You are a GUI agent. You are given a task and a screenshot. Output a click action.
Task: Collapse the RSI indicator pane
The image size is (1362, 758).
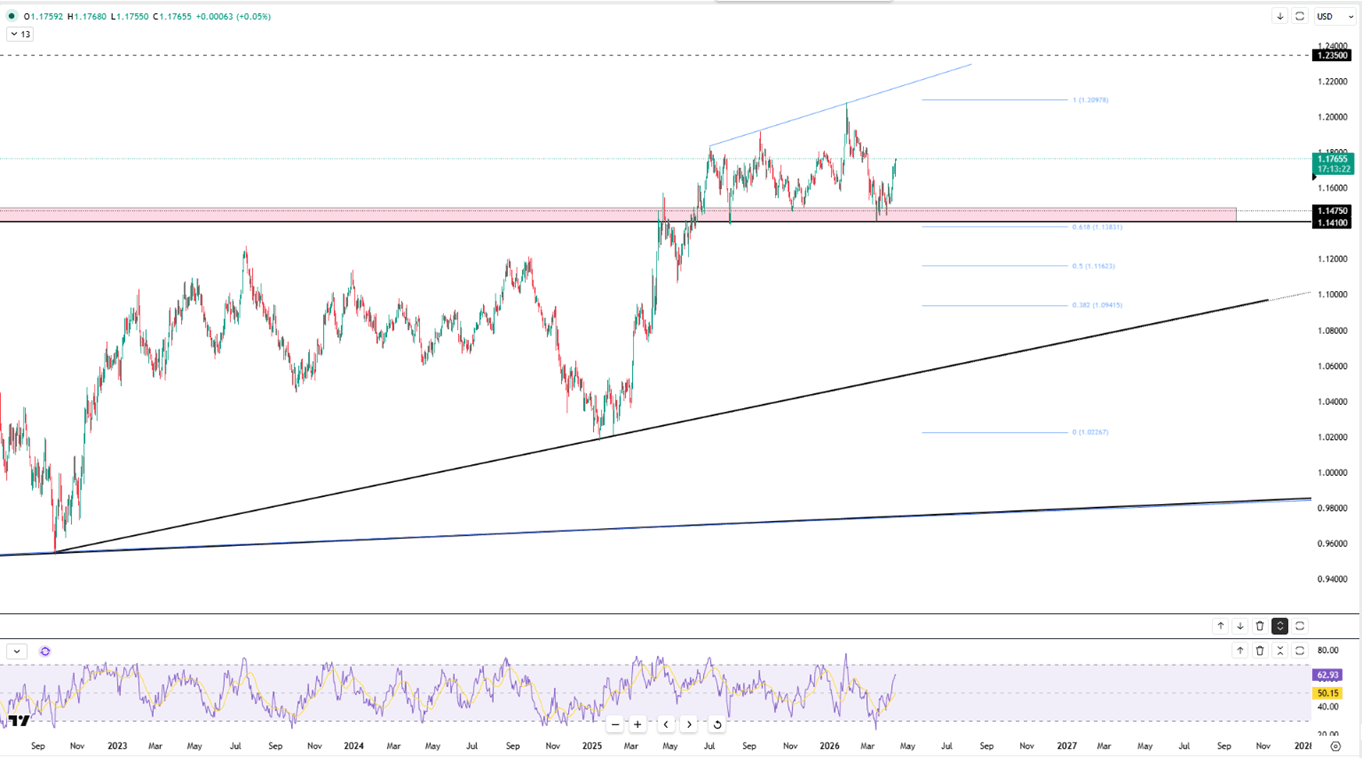click(x=1280, y=650)
